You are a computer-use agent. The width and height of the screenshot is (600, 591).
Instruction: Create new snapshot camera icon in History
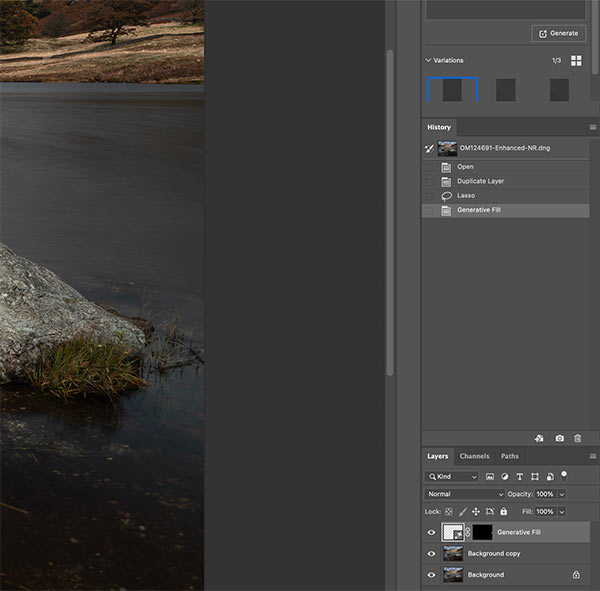(559, 438)
